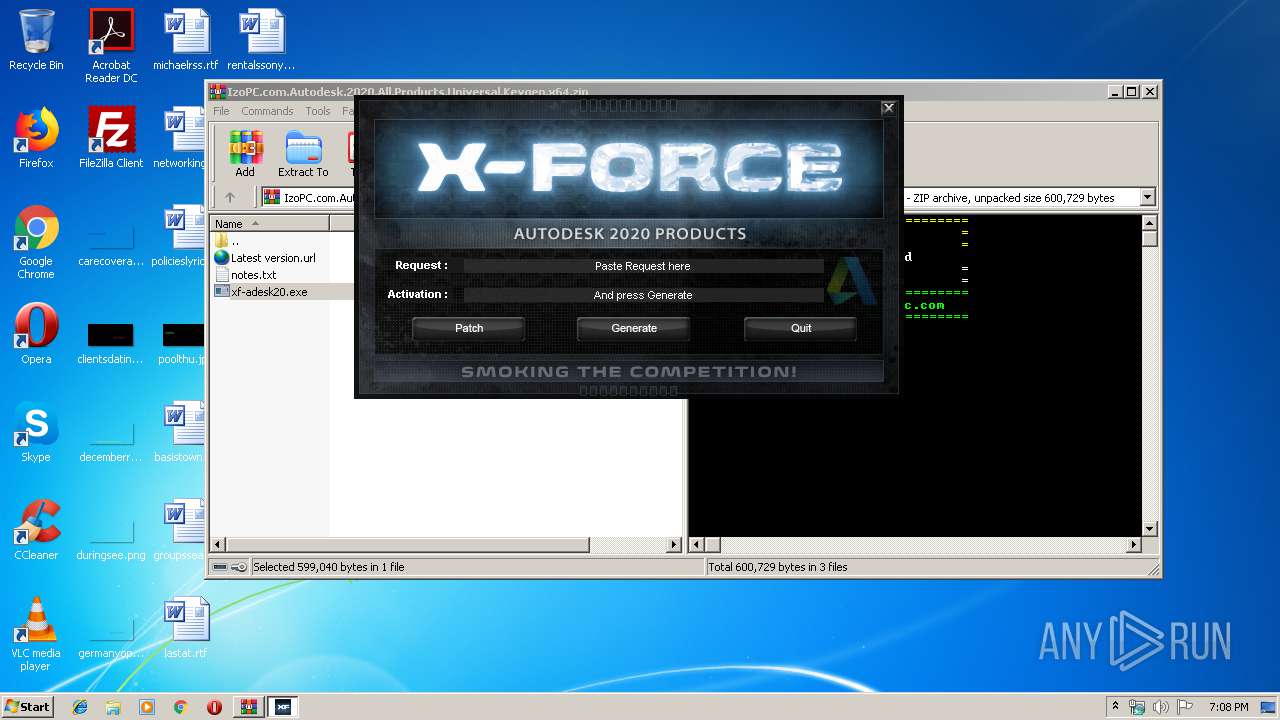Click the Generate button
This screenshot has width=1280, height=720.
click(634, 328)
